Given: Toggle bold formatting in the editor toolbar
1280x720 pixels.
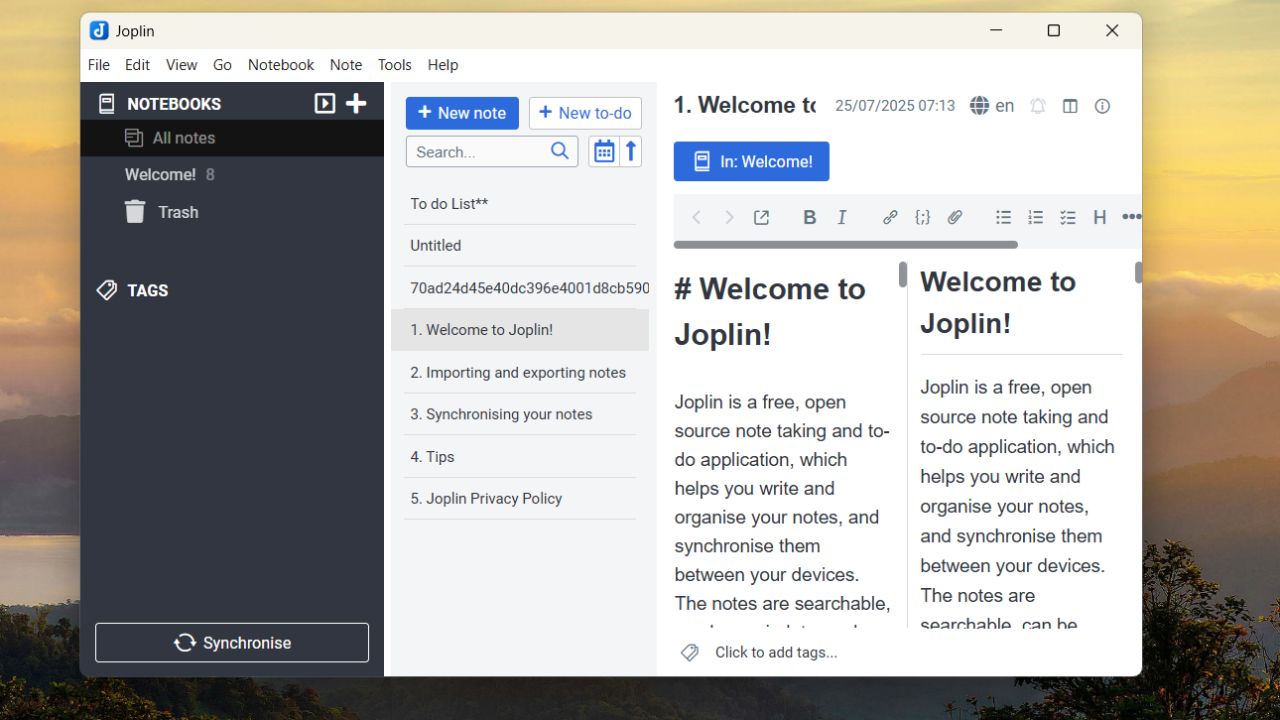Looking at the screenshot, I should (x=809, y=217).
